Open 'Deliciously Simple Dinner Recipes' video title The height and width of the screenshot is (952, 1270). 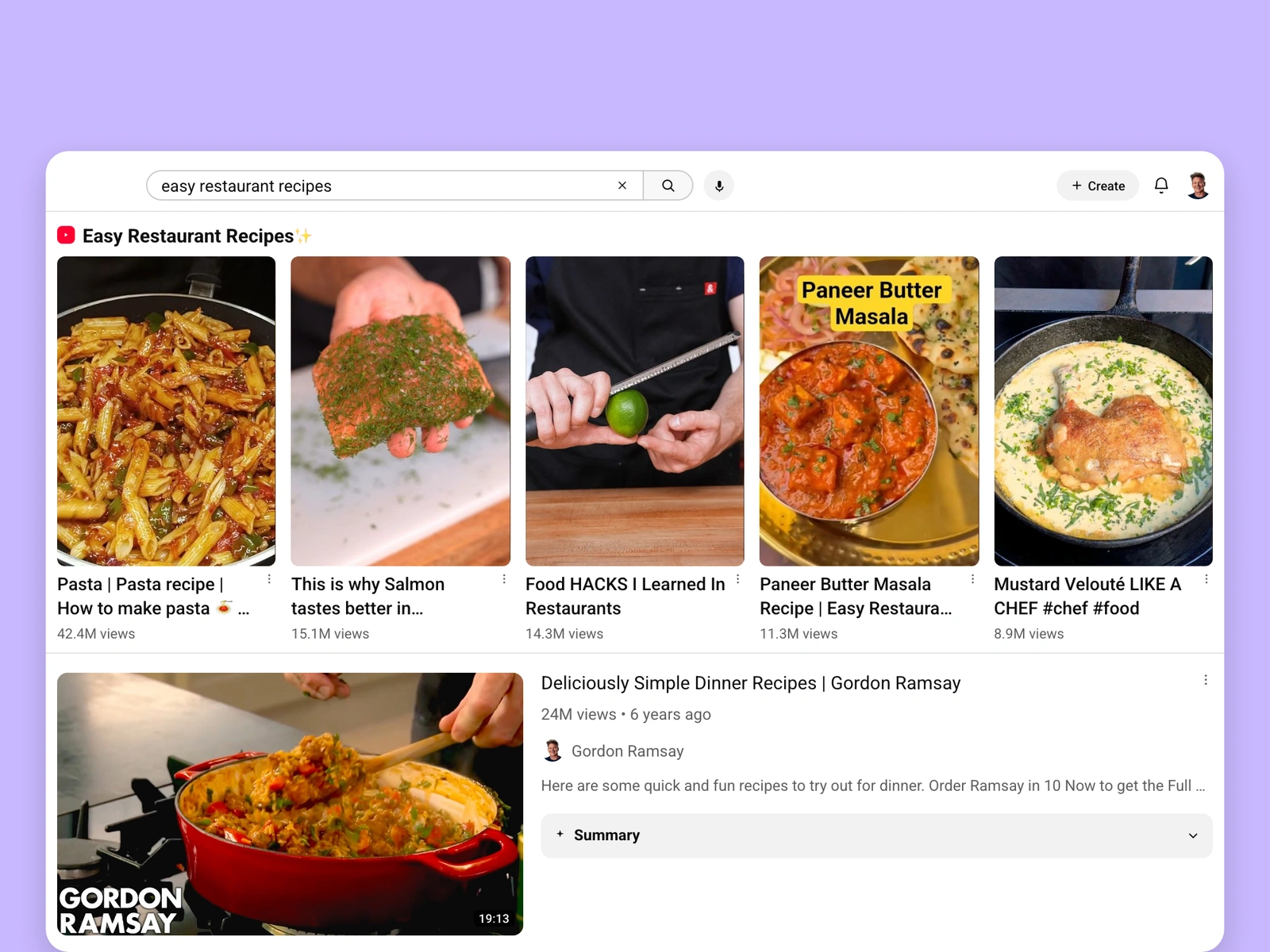tap(751, 683)
